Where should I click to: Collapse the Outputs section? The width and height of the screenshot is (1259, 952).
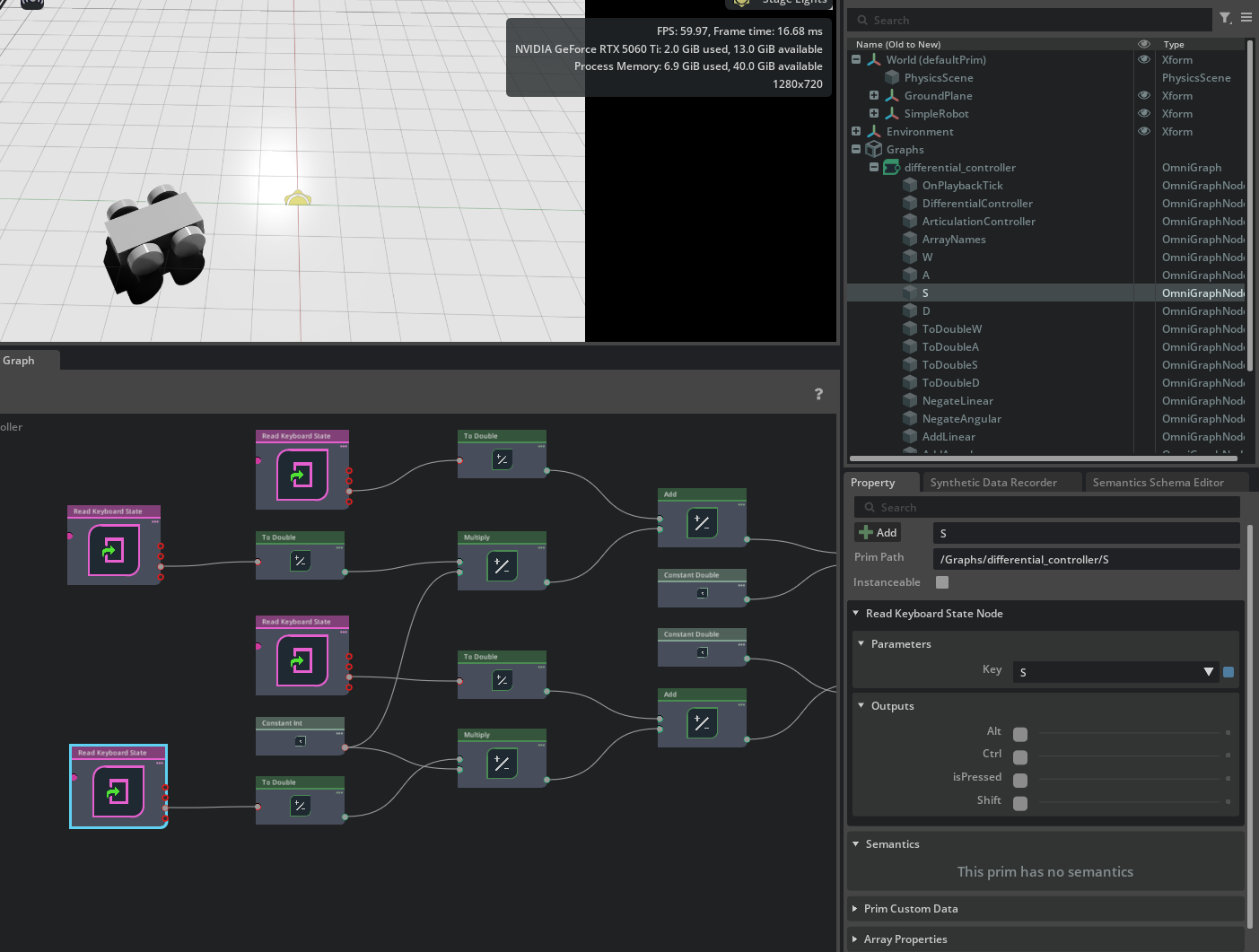(x=861, y=706)
